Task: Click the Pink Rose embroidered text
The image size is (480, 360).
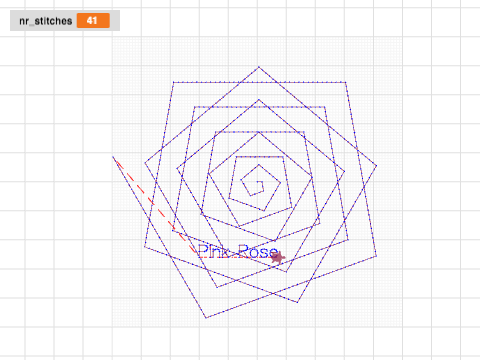Action: (x=238, y=252)
